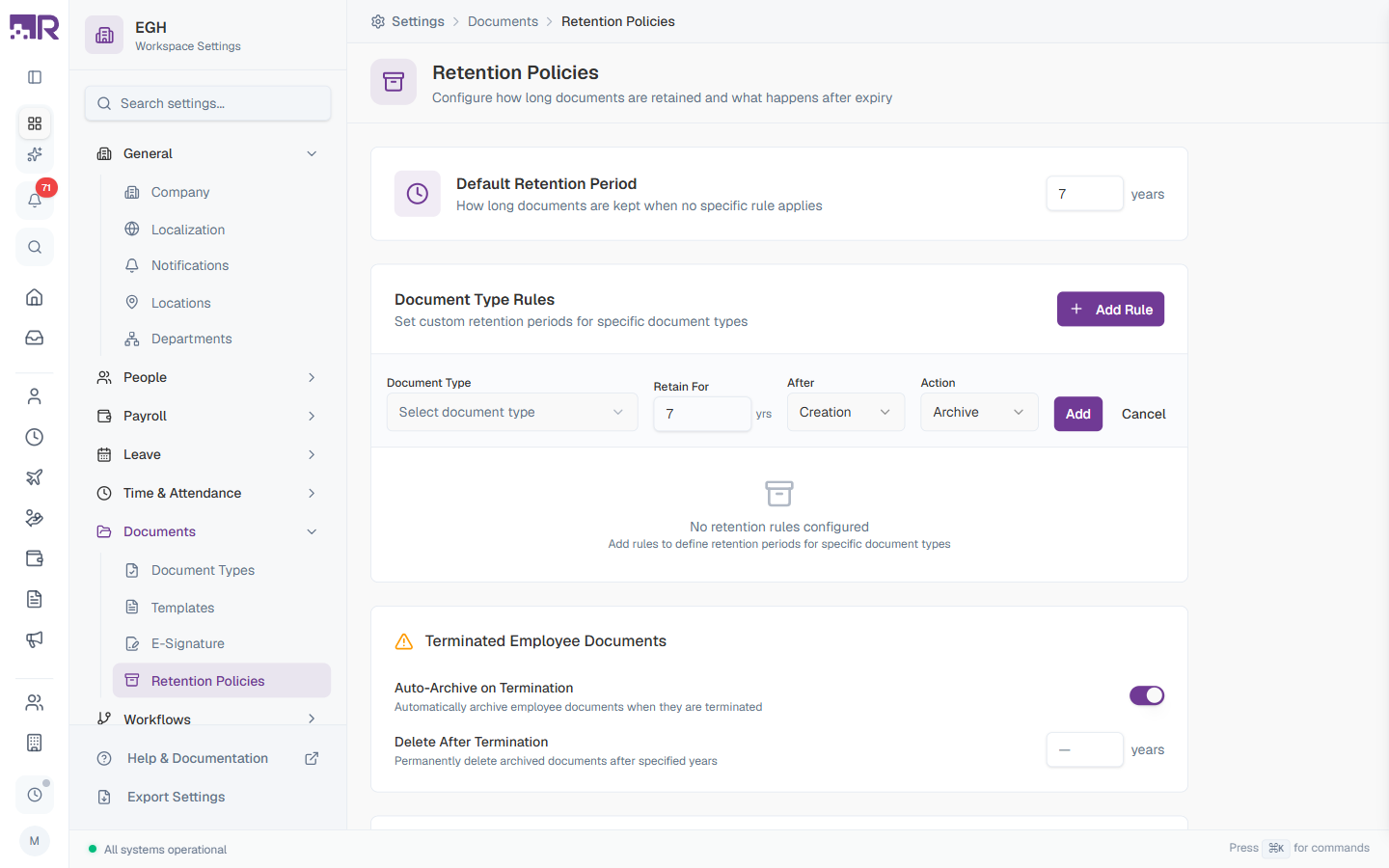The image size is (1389, 868).
Task: Click the M user avatar
Action: point(35,841)
